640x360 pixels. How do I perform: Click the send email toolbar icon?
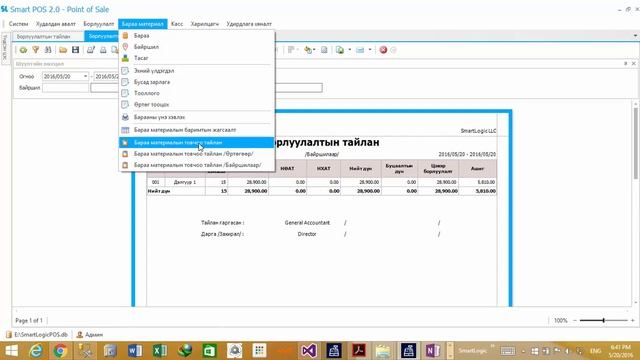coord(360,50)
